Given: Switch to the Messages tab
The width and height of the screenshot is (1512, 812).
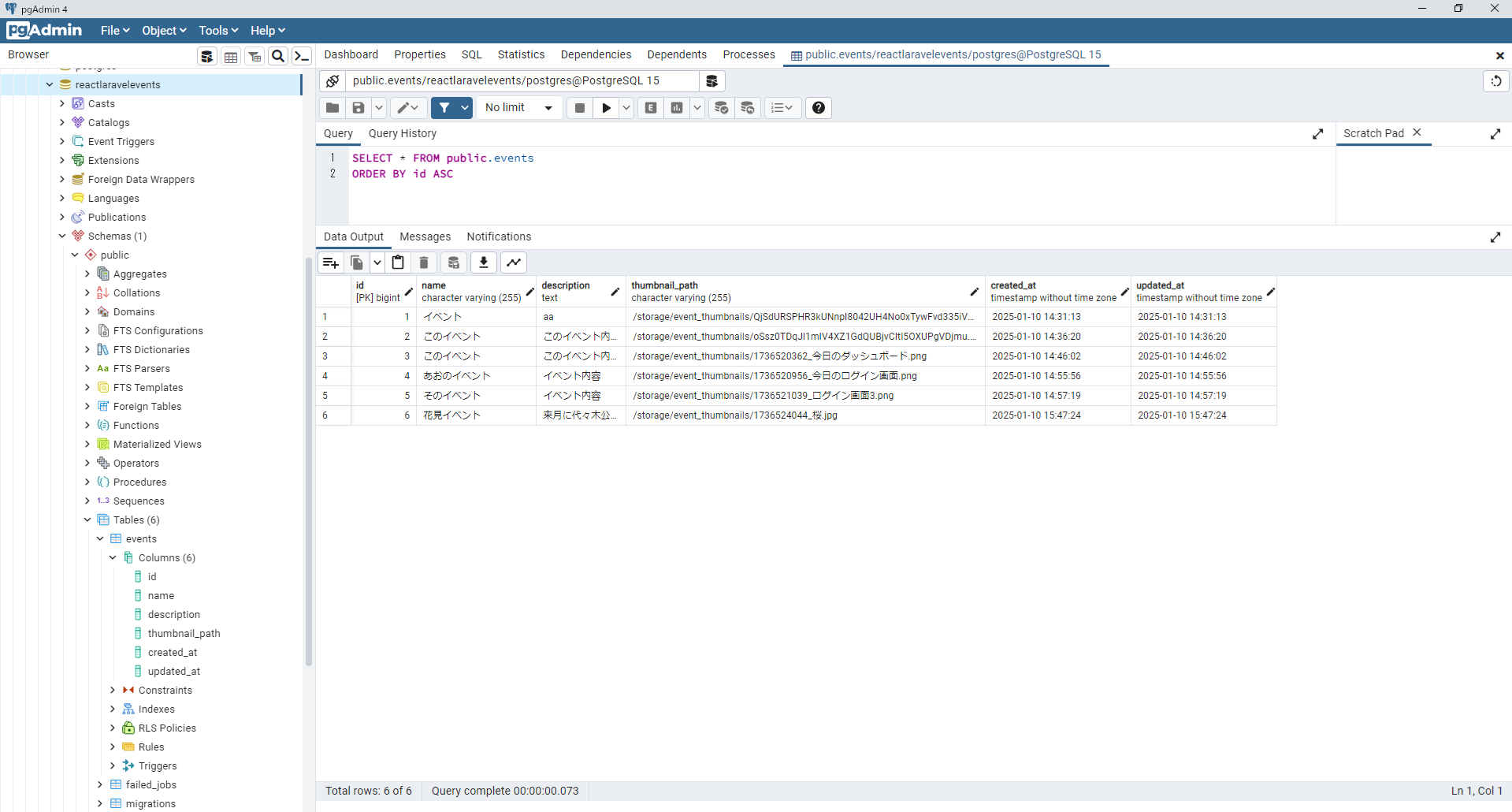Looking at the screenshot, I should tap(425, 237).
